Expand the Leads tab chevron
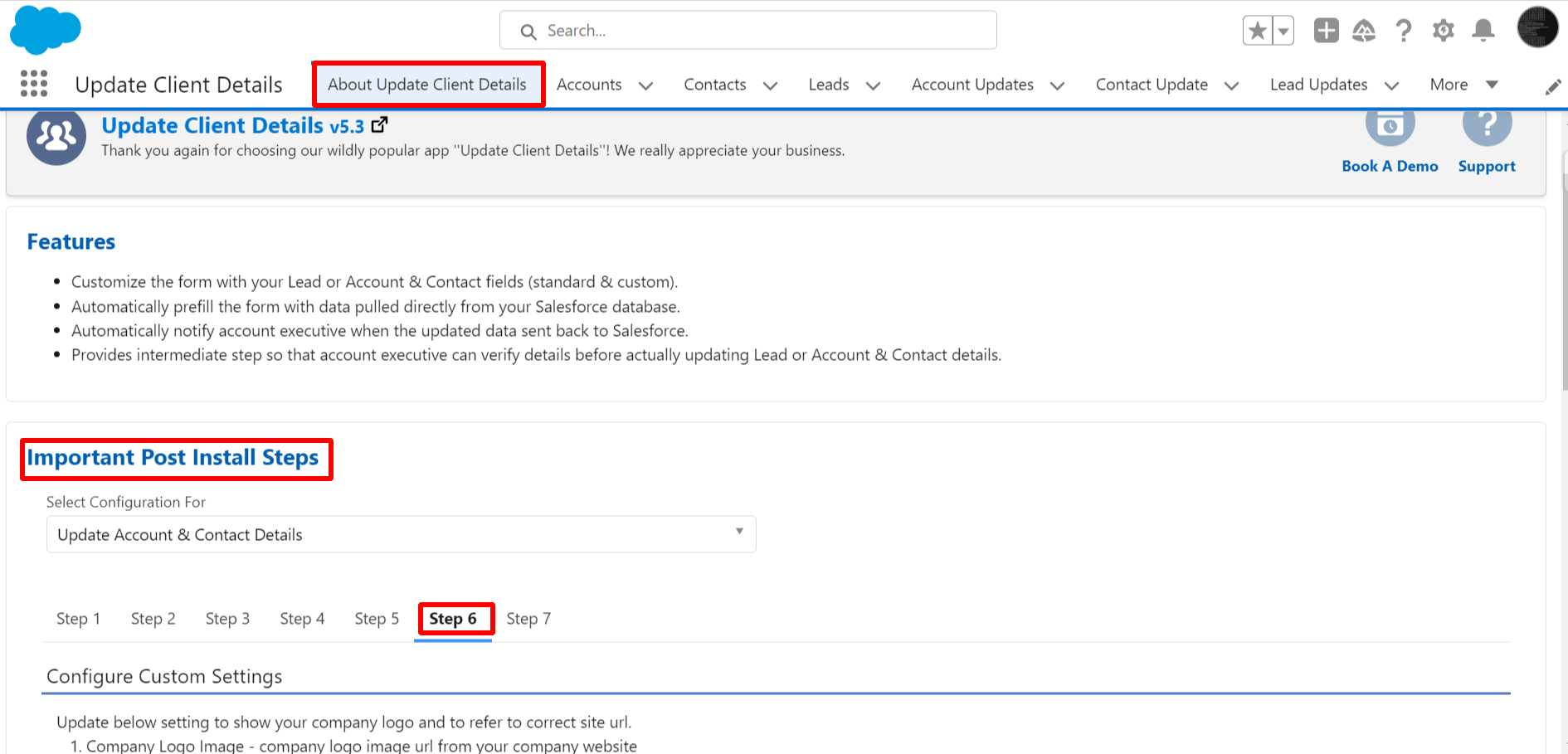Image resolution: width=1568 pixels, height=754 pixels. click(x=873, y=85)
